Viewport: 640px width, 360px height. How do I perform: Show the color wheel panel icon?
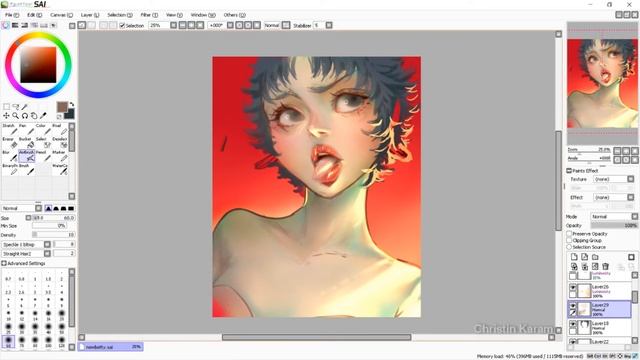coord(6,25)
